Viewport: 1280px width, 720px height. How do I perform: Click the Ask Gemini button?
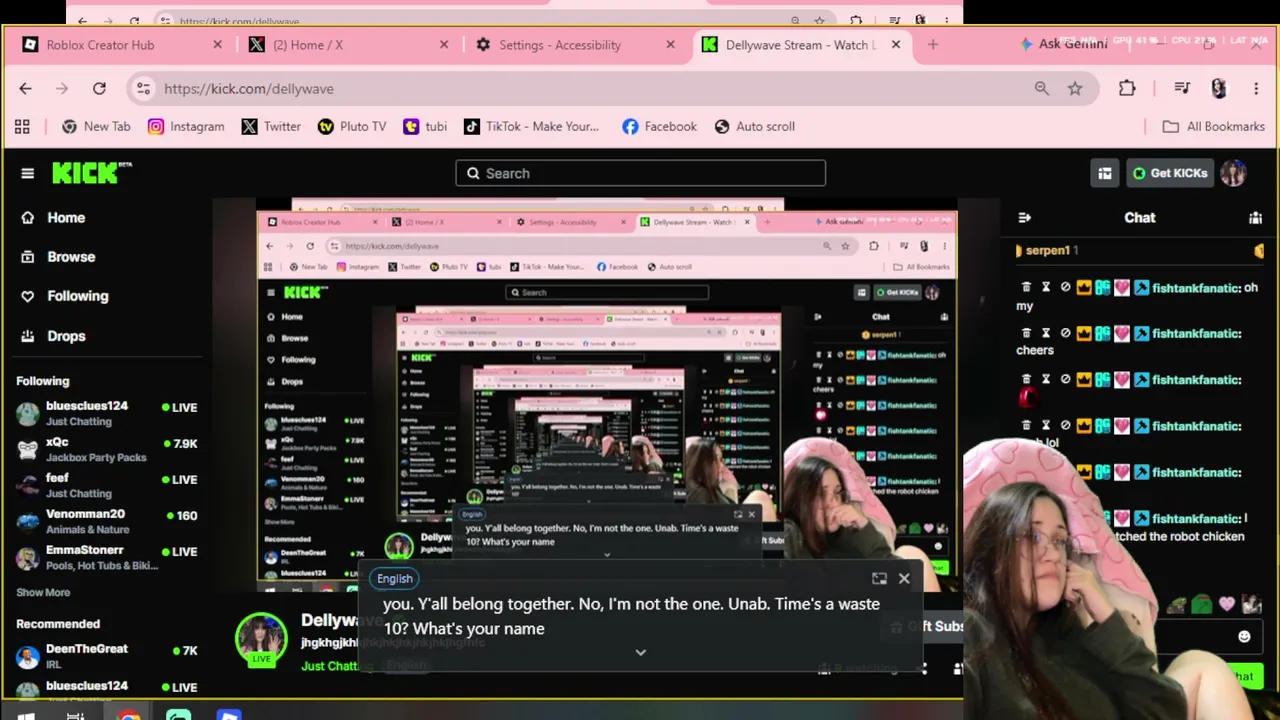(x=1063, y=44)
